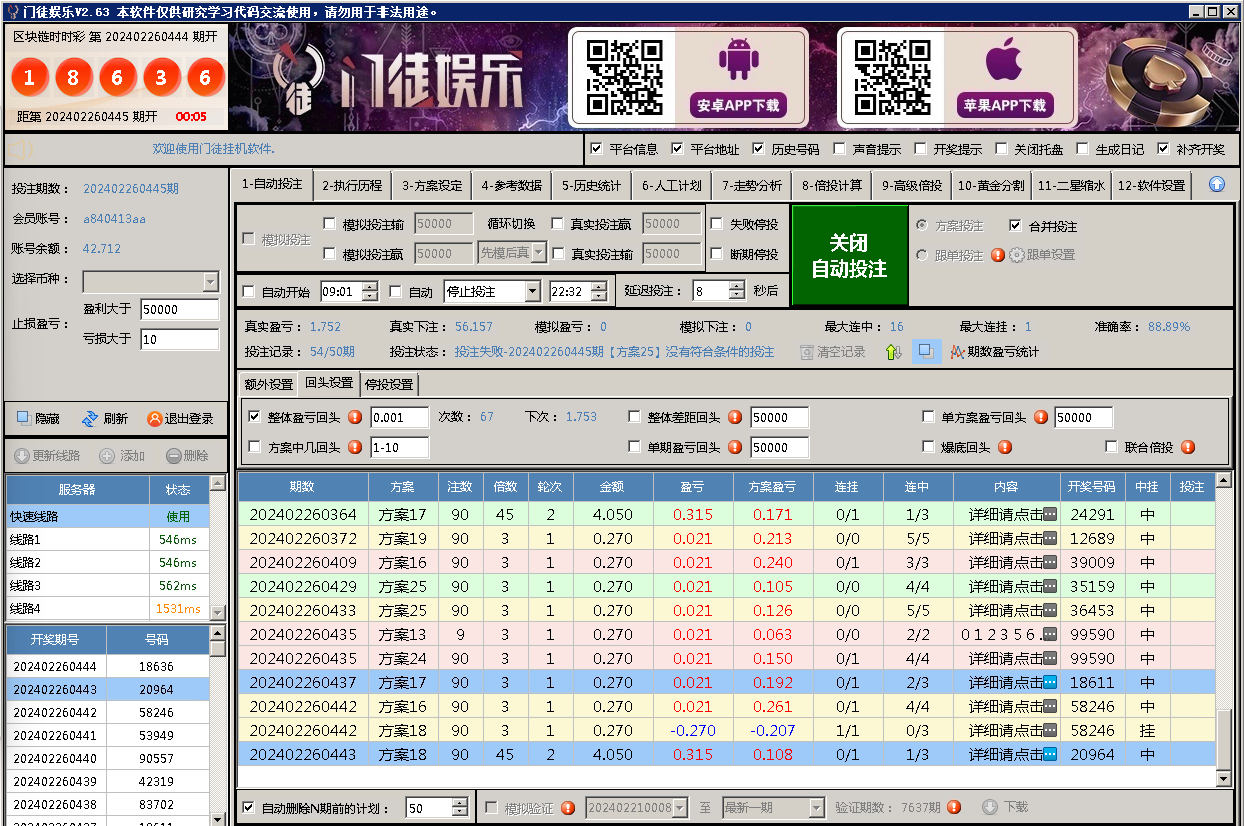Click the 延迟投注 seconds stepper up arrow

[x=737, y=286]
